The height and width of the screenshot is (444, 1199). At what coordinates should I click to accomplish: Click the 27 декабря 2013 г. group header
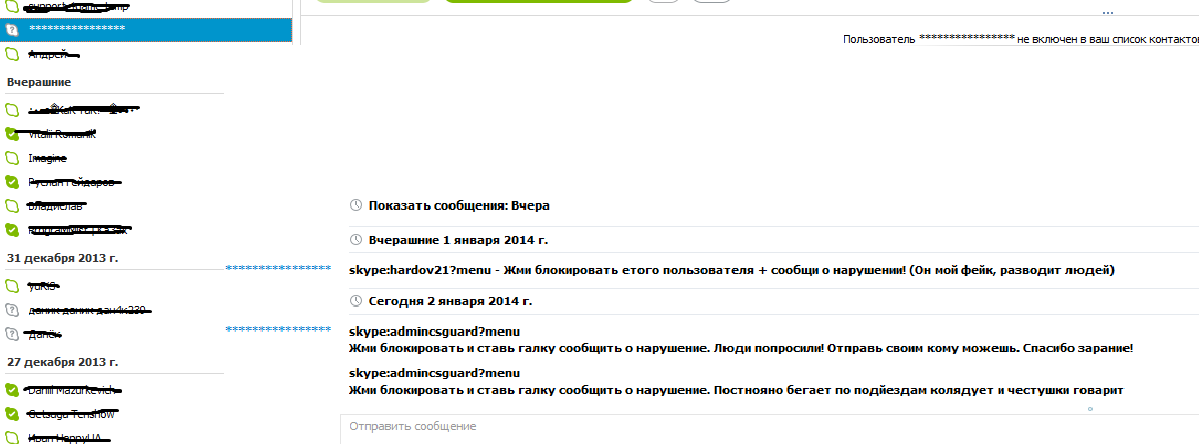[x=63, y=361]
